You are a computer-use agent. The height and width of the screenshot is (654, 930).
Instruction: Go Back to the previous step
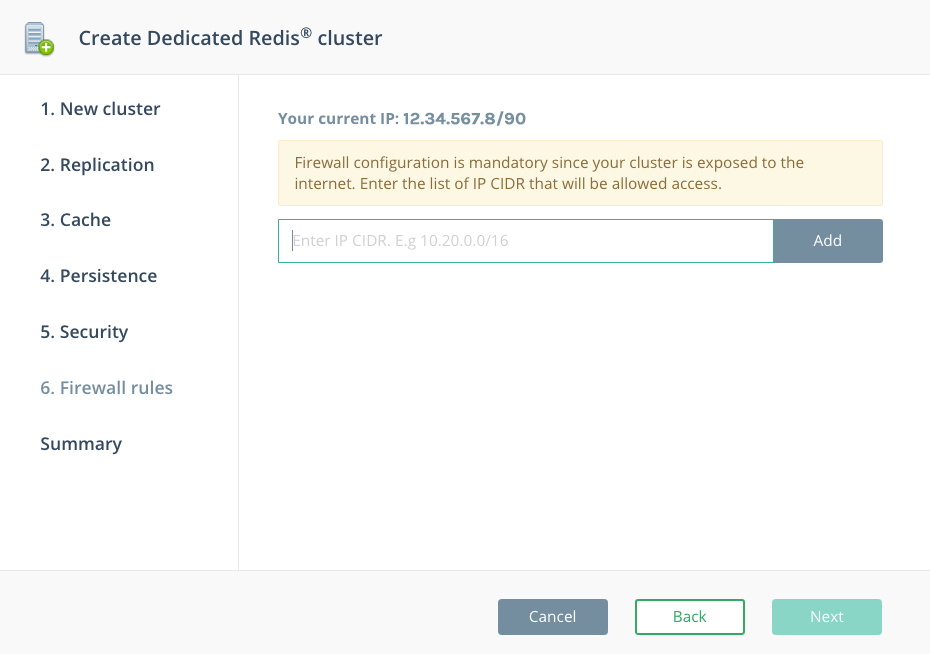click(x=690, y=617)
